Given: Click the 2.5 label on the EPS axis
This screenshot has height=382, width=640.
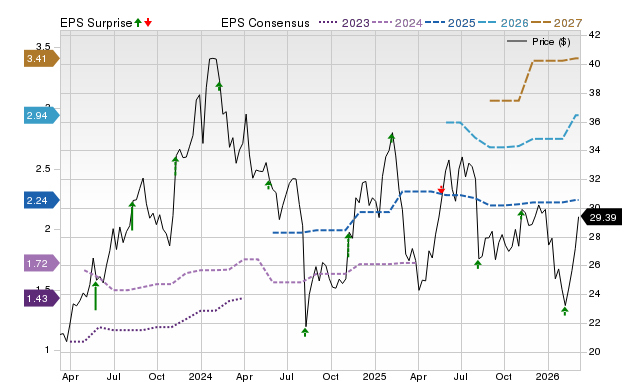Looking at the screenshot, I should coord(43,169).
